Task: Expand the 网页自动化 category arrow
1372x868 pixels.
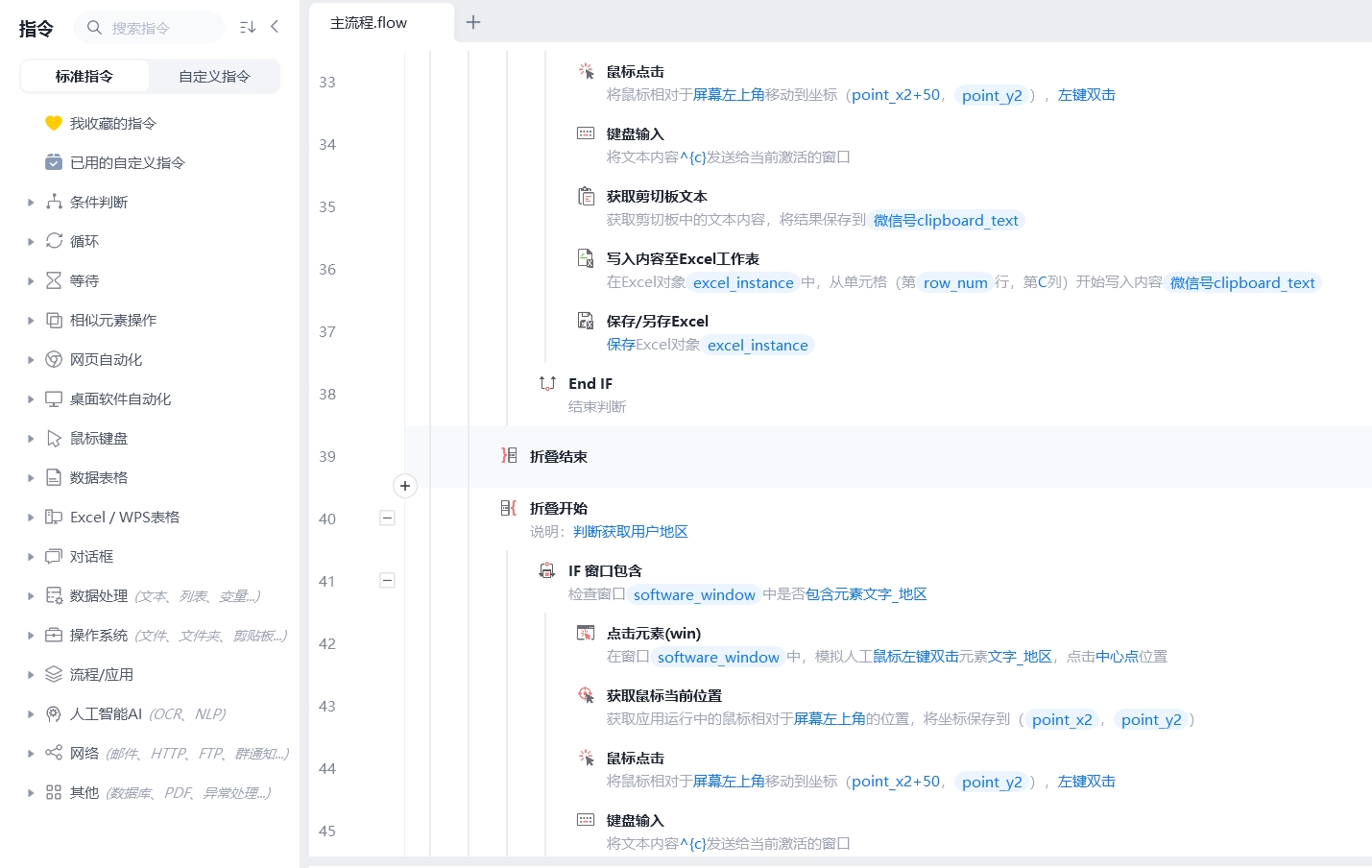Action: pos(31,360)
